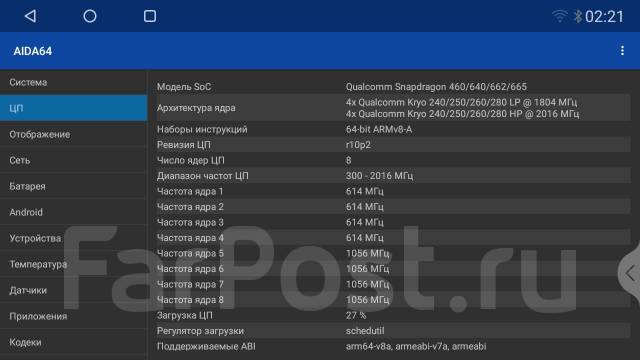Select the Загрузка ЦП row label

[x=184, y=316]
